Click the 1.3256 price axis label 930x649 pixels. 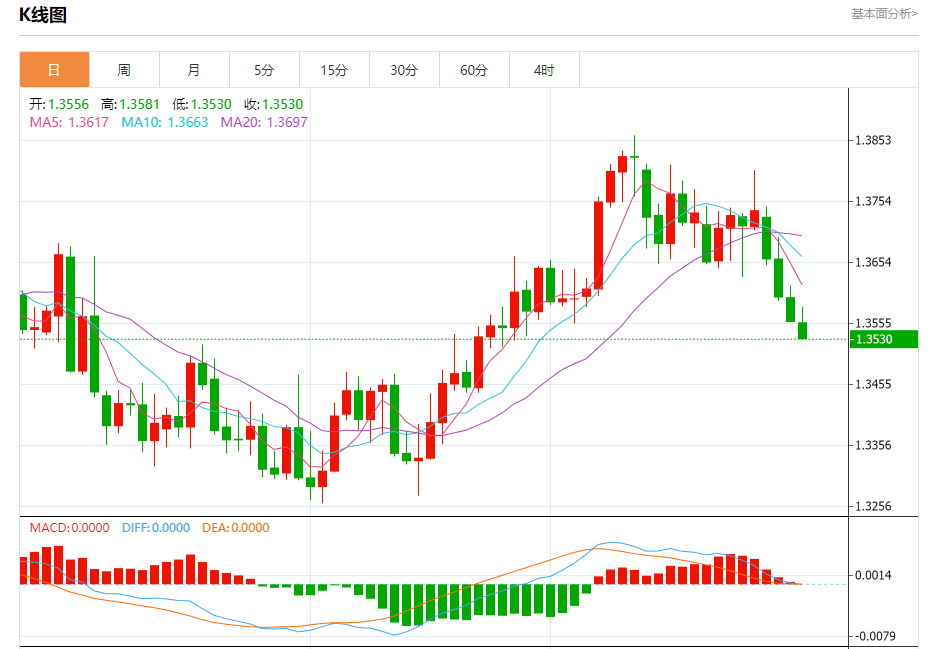click(x=873, y=506)
